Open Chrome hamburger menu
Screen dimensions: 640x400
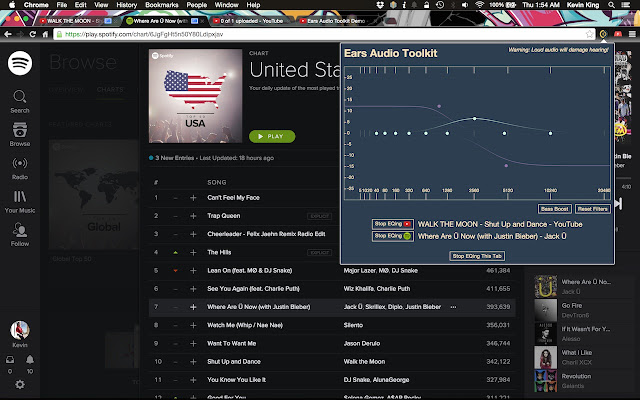632,34
